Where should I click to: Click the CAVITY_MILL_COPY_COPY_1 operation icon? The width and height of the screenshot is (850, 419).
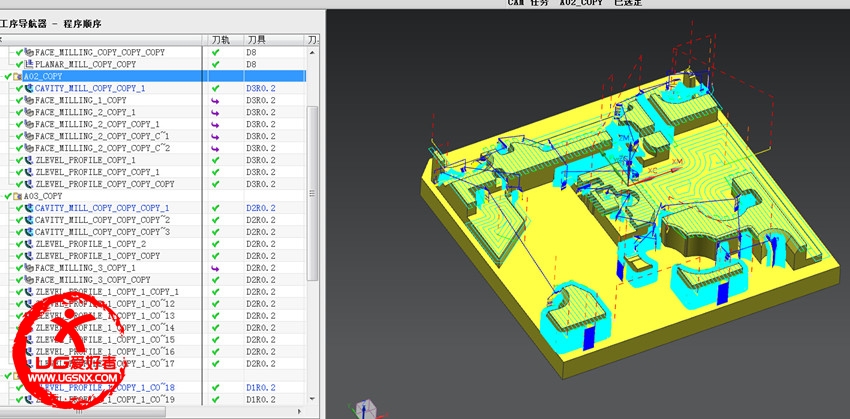[x=29, y=88]
